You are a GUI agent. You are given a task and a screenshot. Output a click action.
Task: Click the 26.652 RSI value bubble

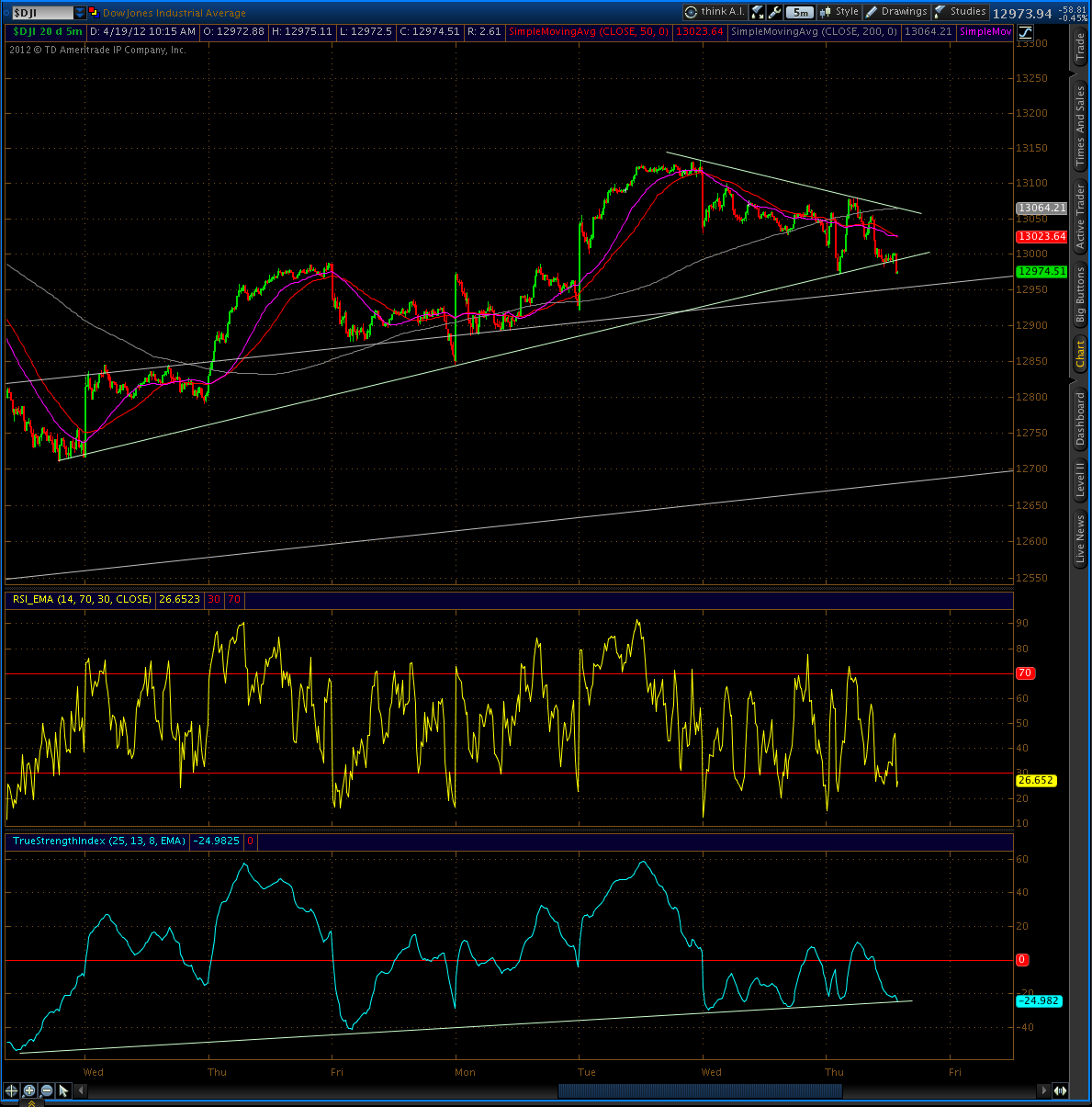coord(1036,780)
